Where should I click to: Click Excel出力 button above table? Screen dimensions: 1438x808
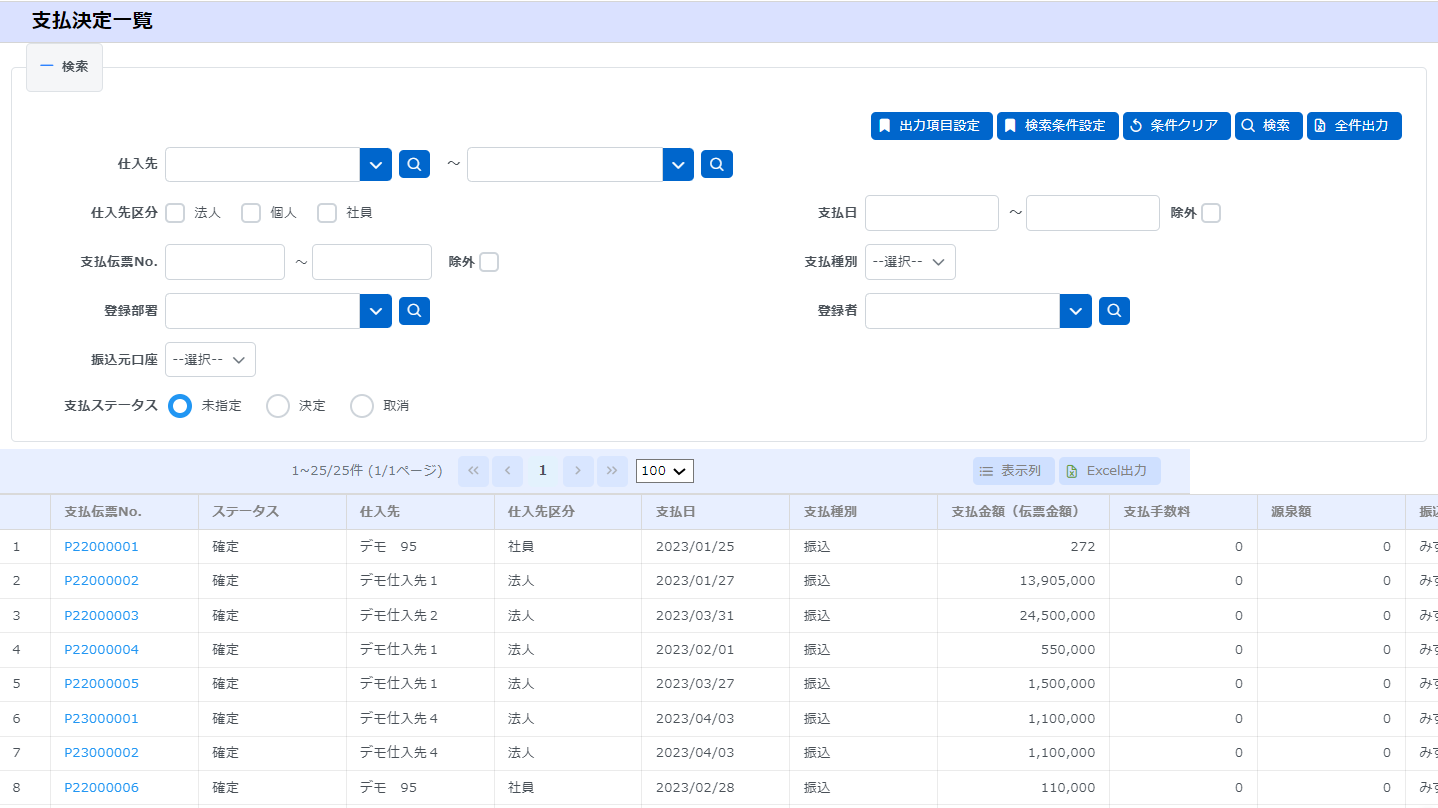tap(1110, 471)
